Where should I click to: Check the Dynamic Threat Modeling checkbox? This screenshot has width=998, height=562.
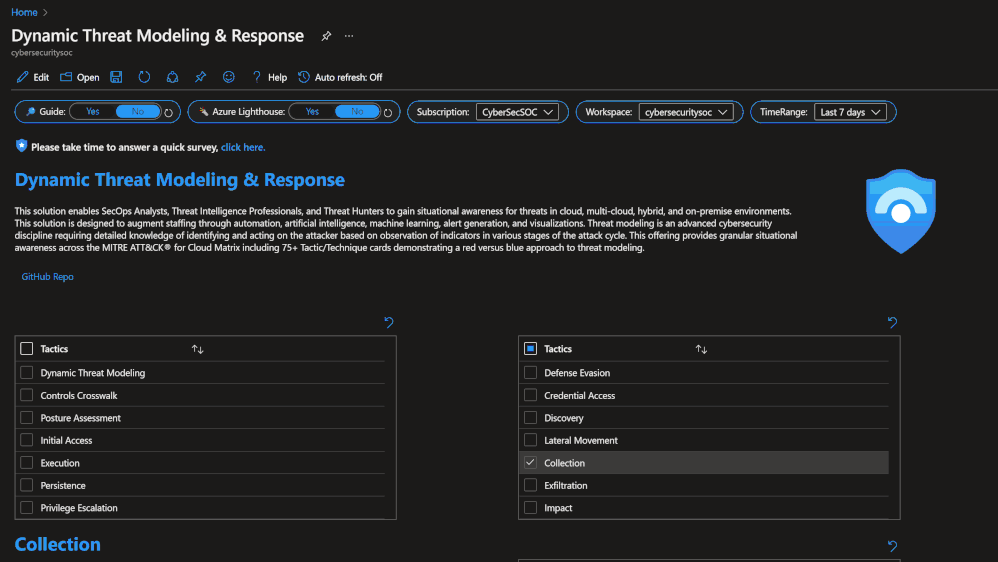[27, 372]
